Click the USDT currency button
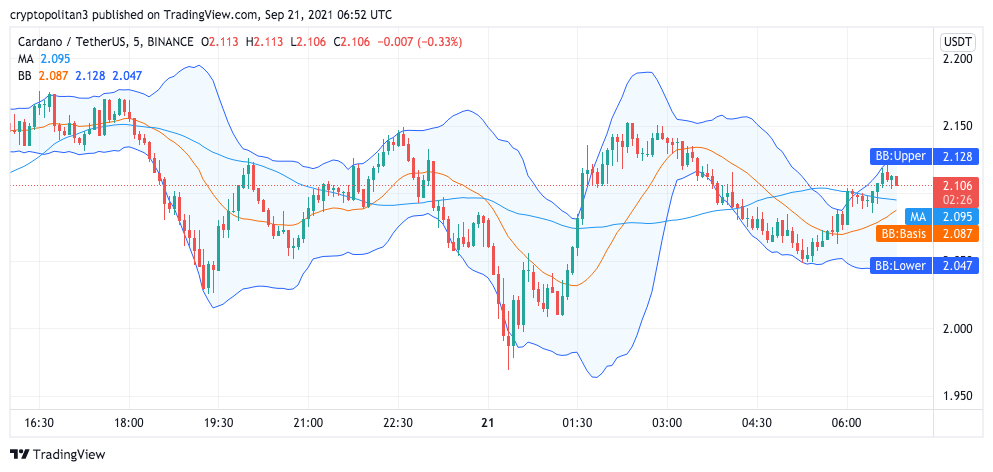 [x=956, y=43]
